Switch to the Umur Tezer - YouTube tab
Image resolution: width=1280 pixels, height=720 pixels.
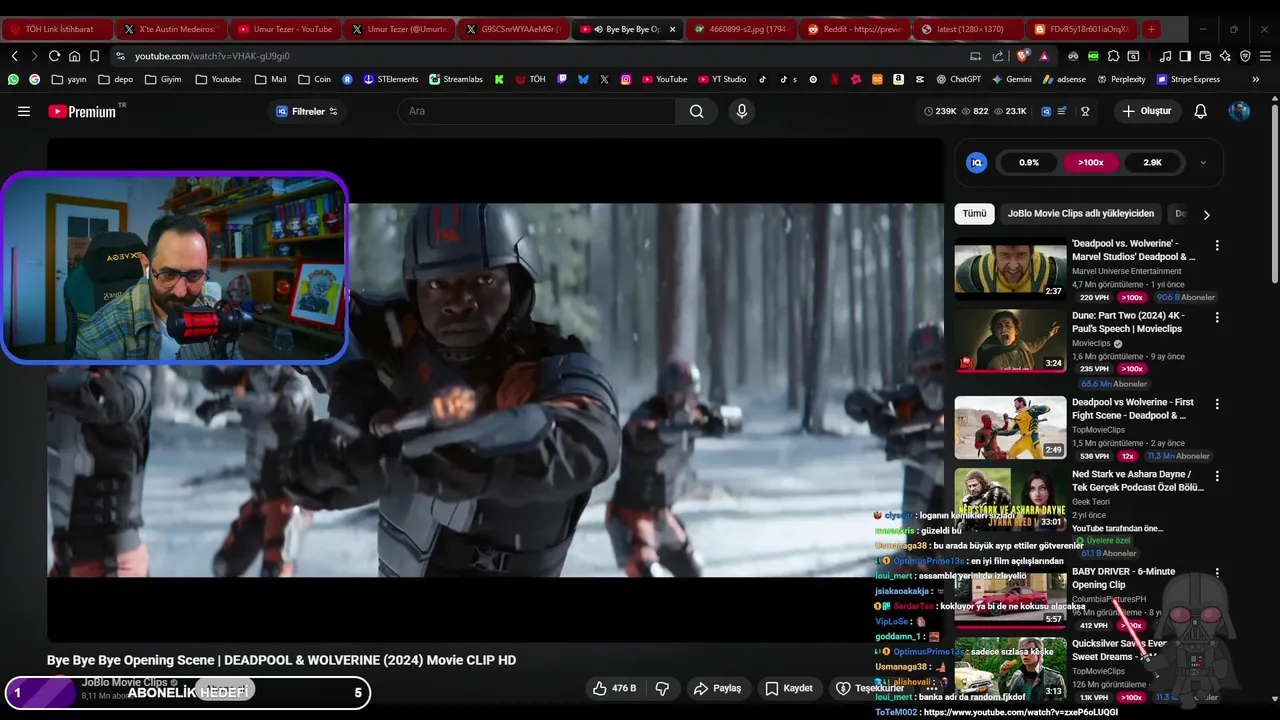[x=285, y=29]
